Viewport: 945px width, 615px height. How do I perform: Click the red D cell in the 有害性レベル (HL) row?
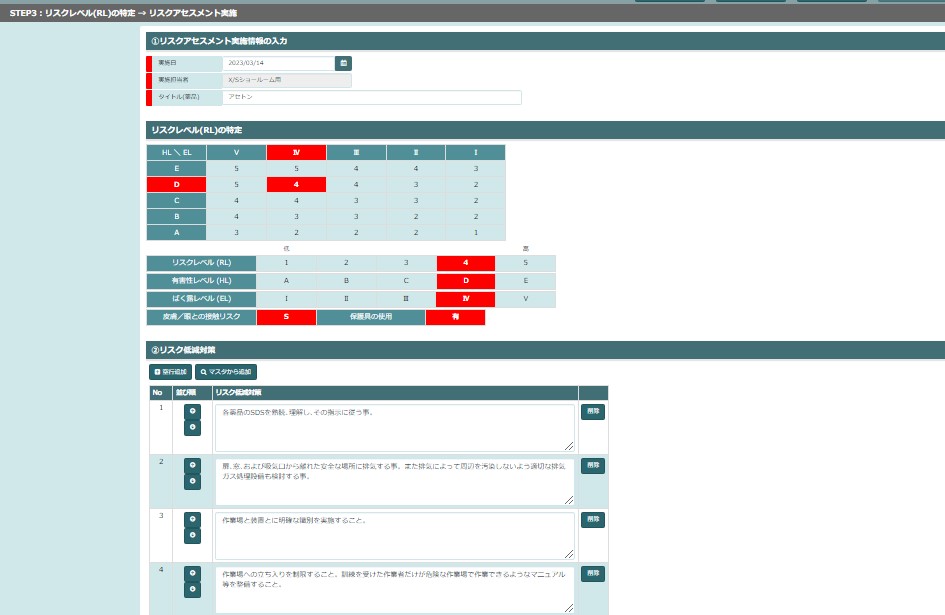coord(465,281)
